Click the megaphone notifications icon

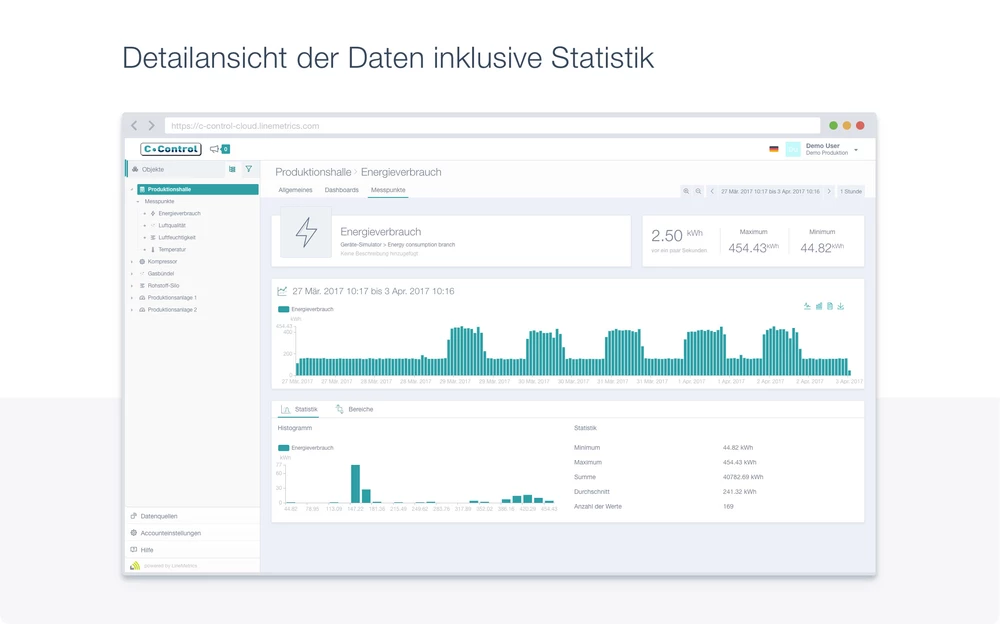[x=215, y=149]
